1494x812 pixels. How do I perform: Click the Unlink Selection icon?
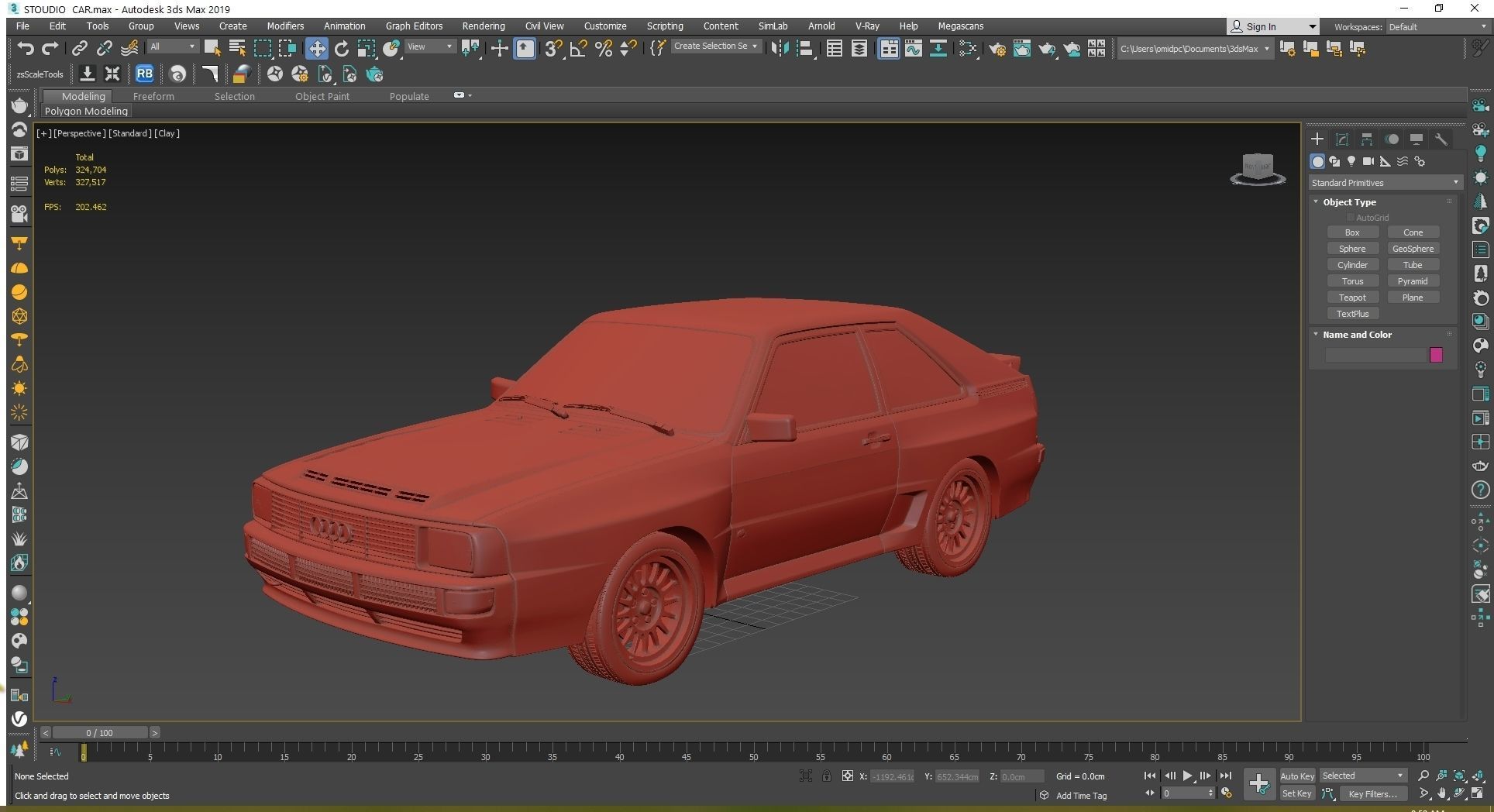click(104, 49)
